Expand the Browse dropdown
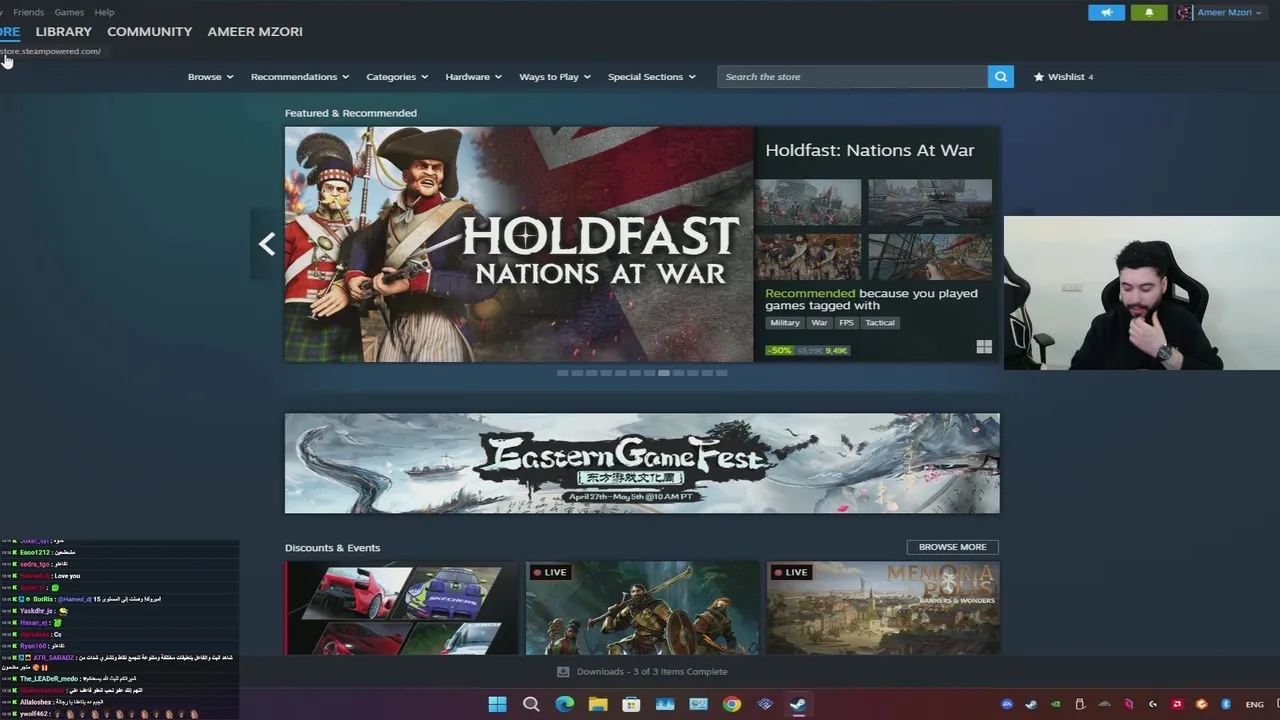The image size is (1280, 720). 210,77
